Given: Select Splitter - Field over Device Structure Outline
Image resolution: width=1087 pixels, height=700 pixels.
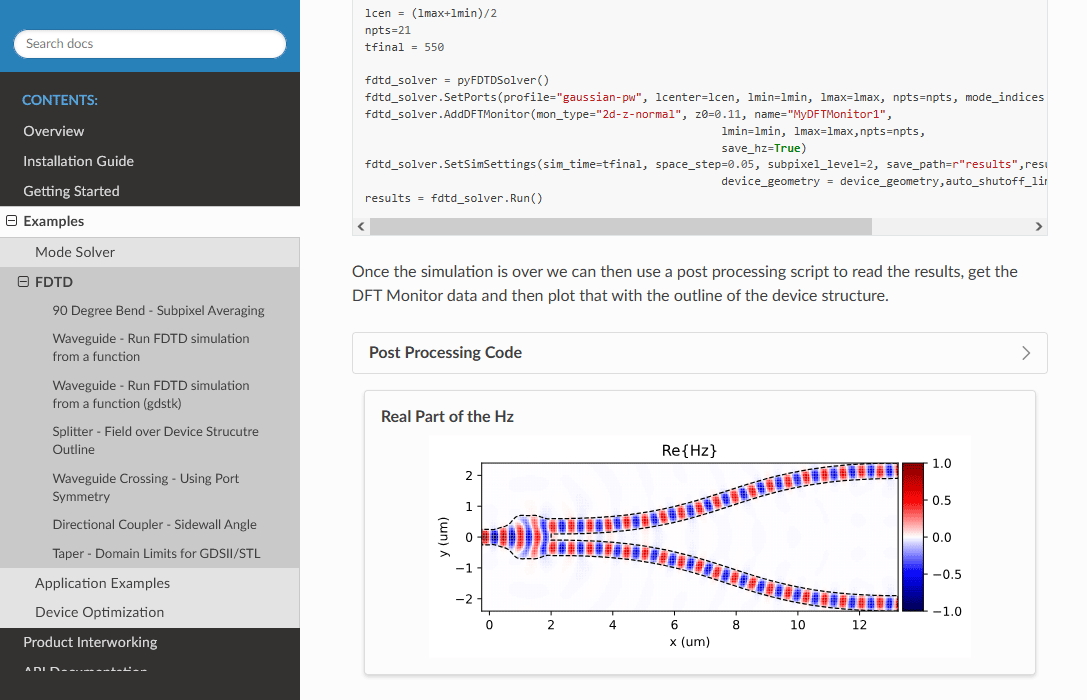Looking at the screenshot, I should coord(155,441).
